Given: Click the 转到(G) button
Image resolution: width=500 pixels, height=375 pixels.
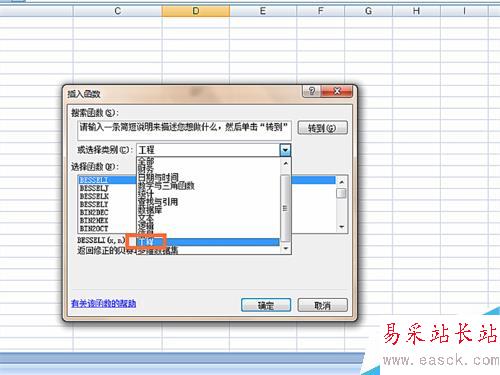Looking at the screenshot, I should click(x=322, y=128).
